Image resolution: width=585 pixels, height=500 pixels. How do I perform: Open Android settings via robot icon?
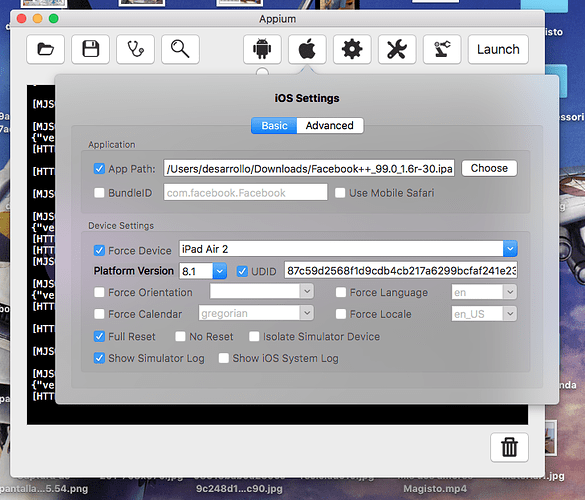tap(262, 49)
